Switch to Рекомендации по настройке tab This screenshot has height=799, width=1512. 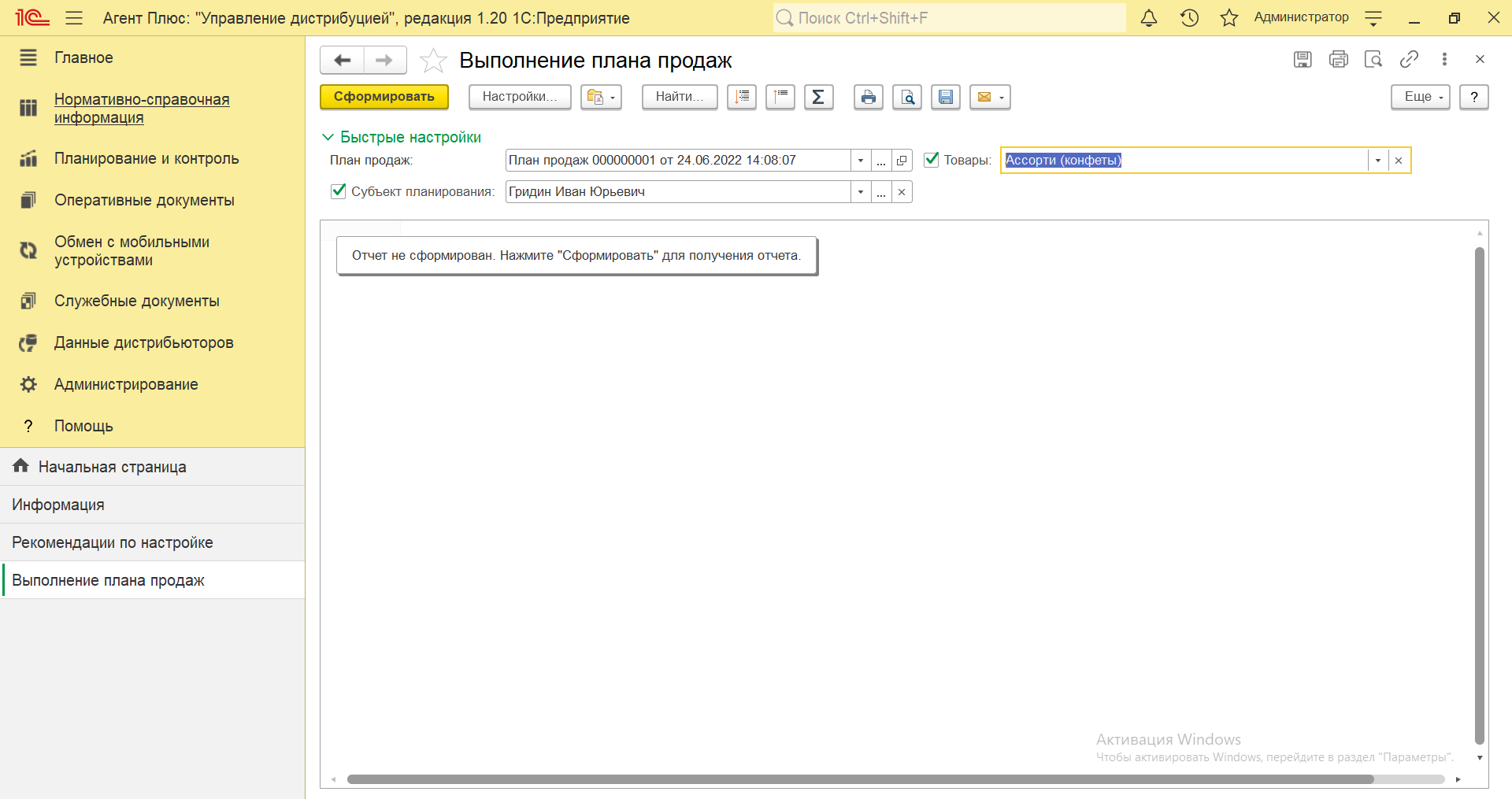point(153,542)
